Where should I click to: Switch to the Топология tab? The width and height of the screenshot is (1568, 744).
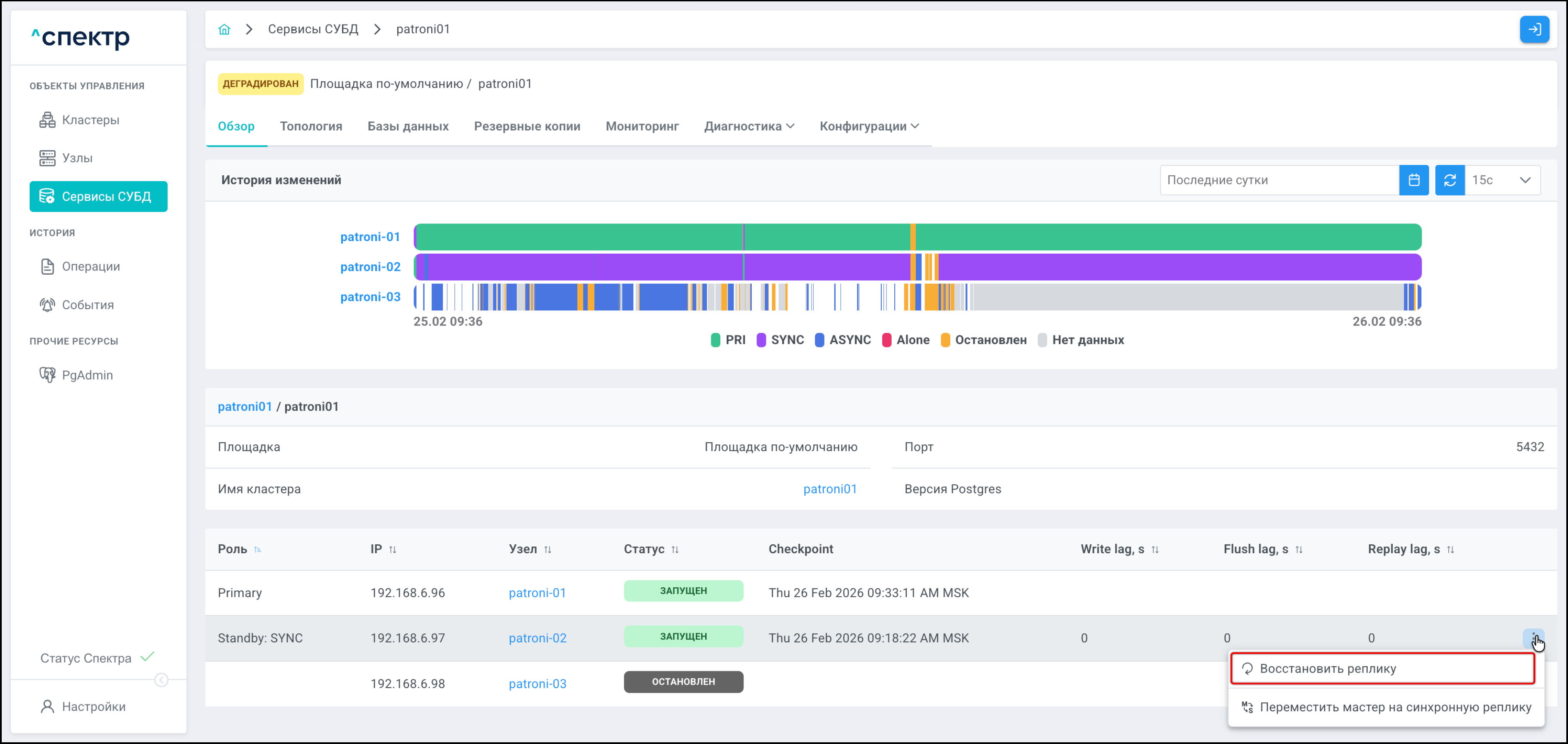pyautogui.click(x=311, y=126)
